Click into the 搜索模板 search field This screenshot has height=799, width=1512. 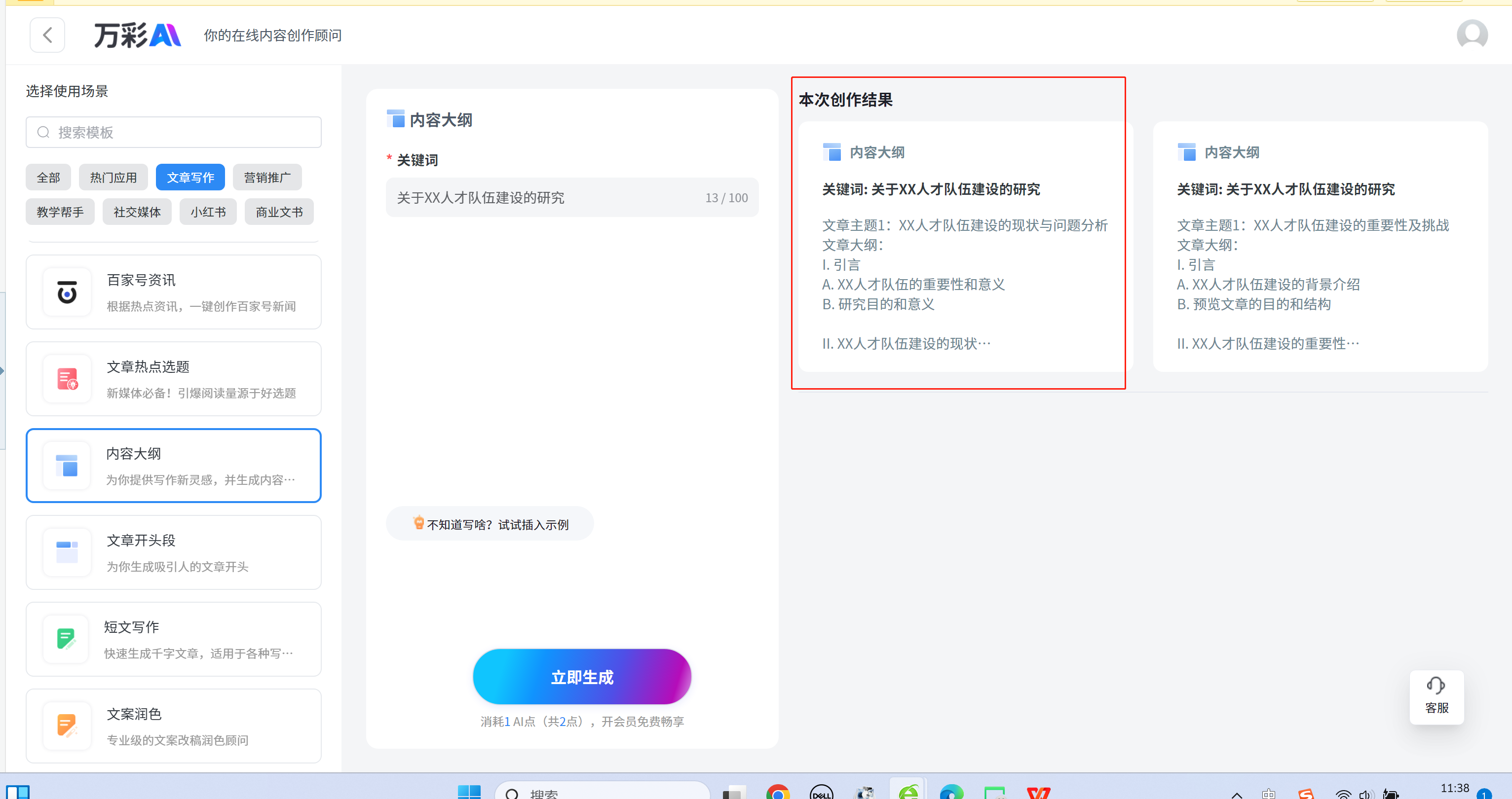tap(173, 132)
